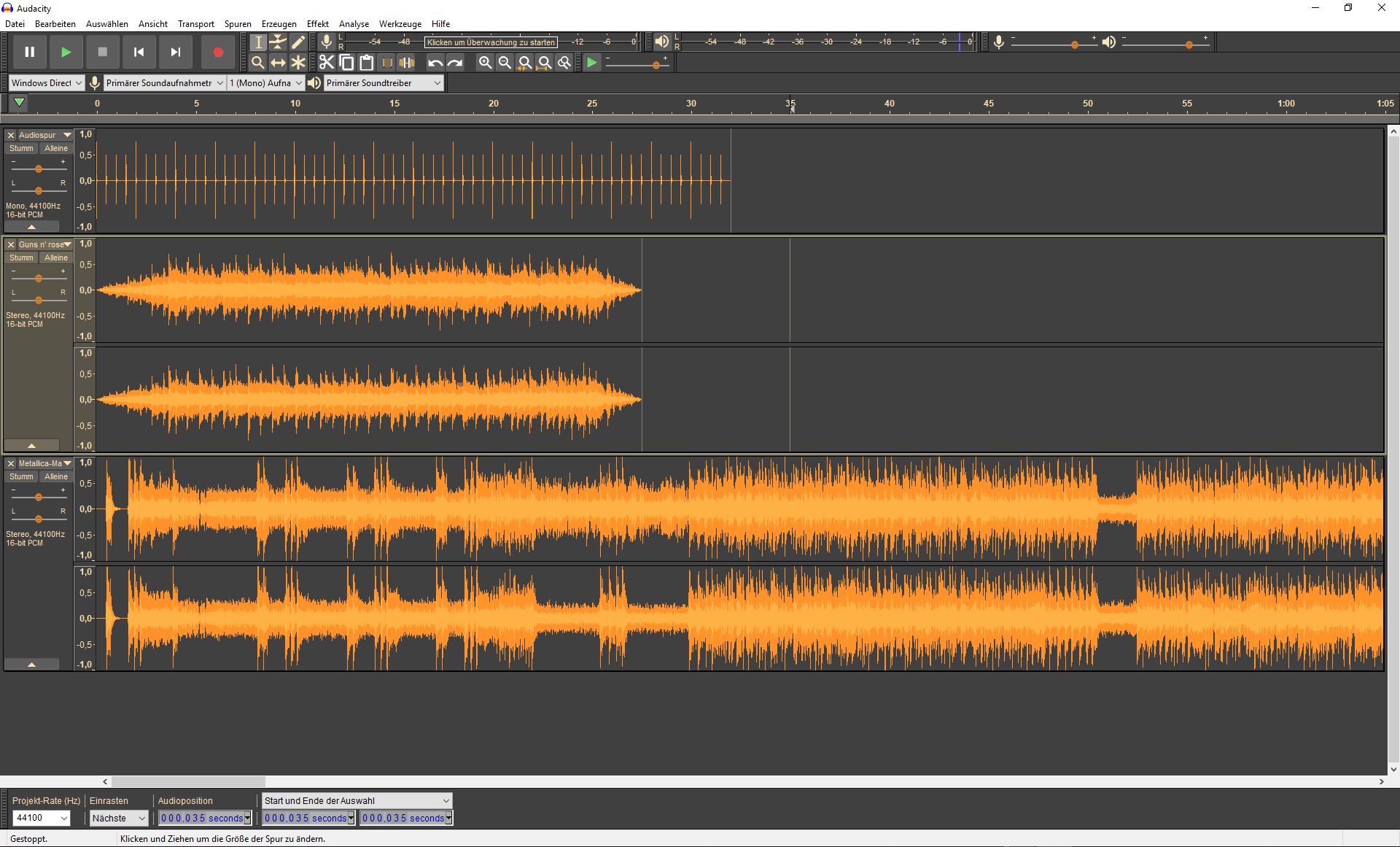Zoom in with the magnifier plus icon

tap(485, 63)
